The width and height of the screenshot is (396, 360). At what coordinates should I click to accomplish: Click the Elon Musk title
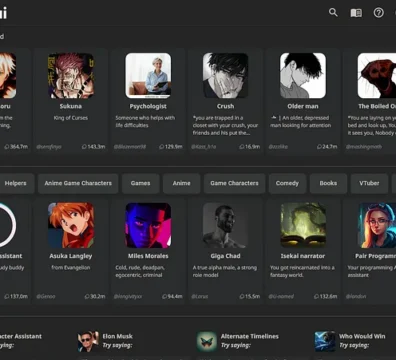coord(118,336)
